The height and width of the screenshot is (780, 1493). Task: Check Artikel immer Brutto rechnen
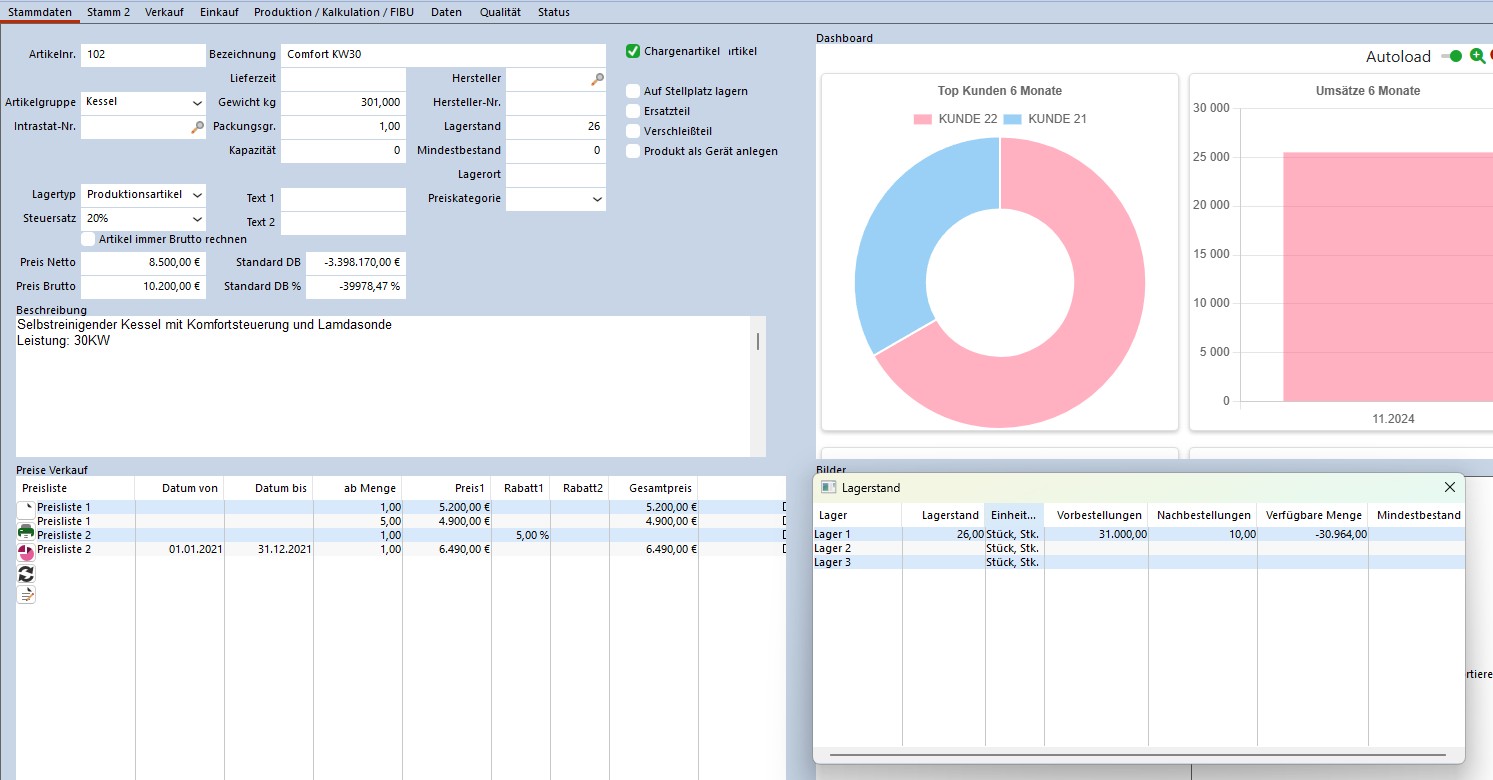point(89,239)
